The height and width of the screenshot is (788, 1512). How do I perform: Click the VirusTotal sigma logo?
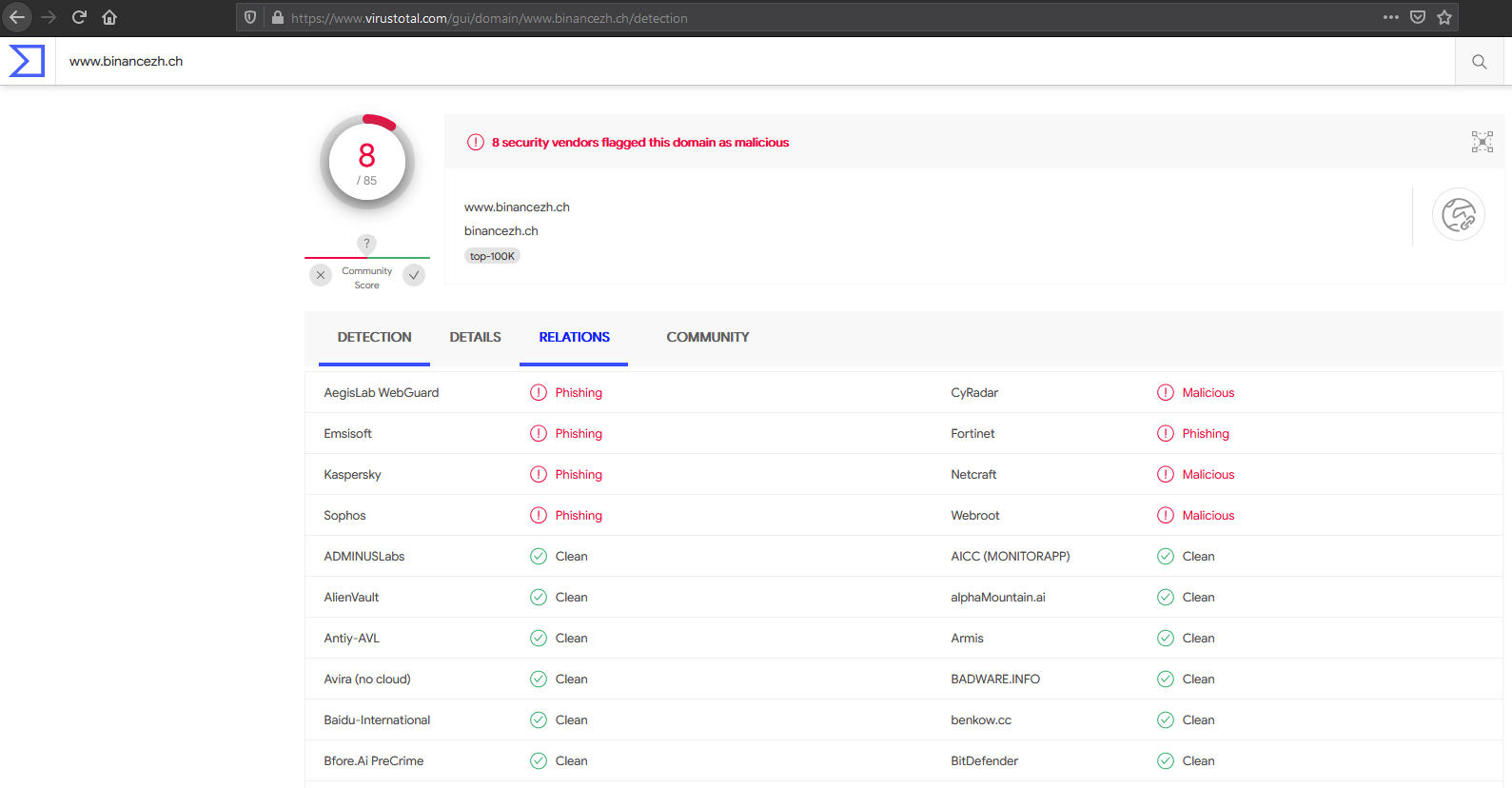point(27,61)
